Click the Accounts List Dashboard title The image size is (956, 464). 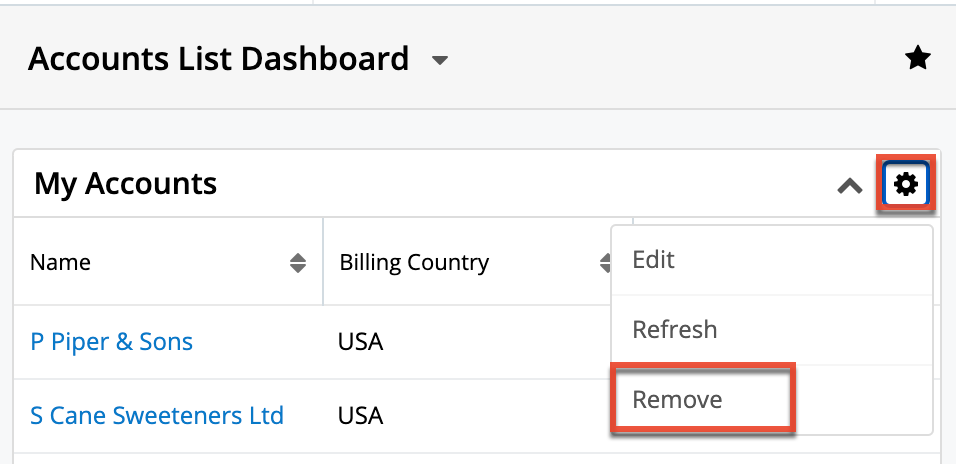click(218, 59)
